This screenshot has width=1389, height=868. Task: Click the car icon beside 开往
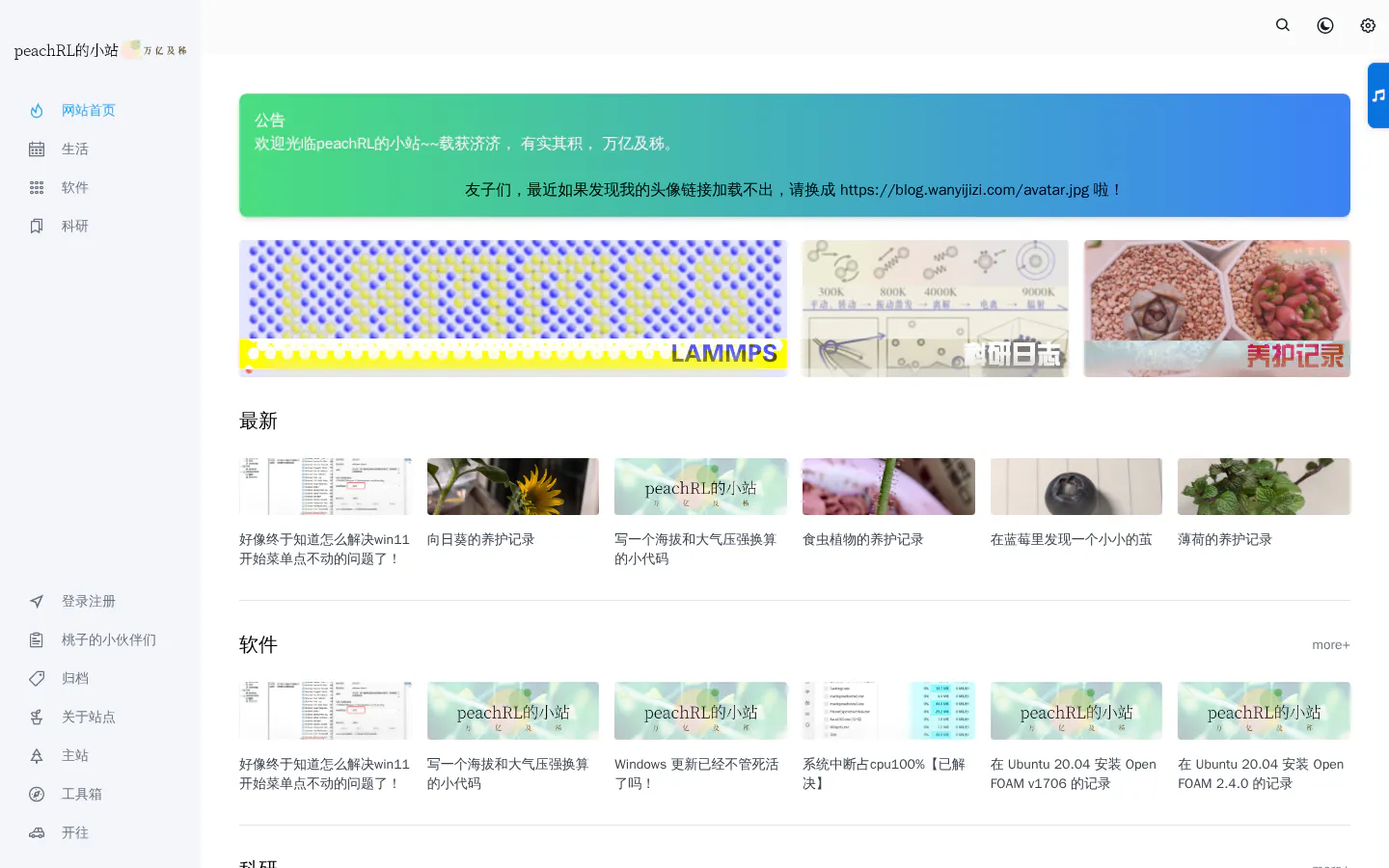37,833
